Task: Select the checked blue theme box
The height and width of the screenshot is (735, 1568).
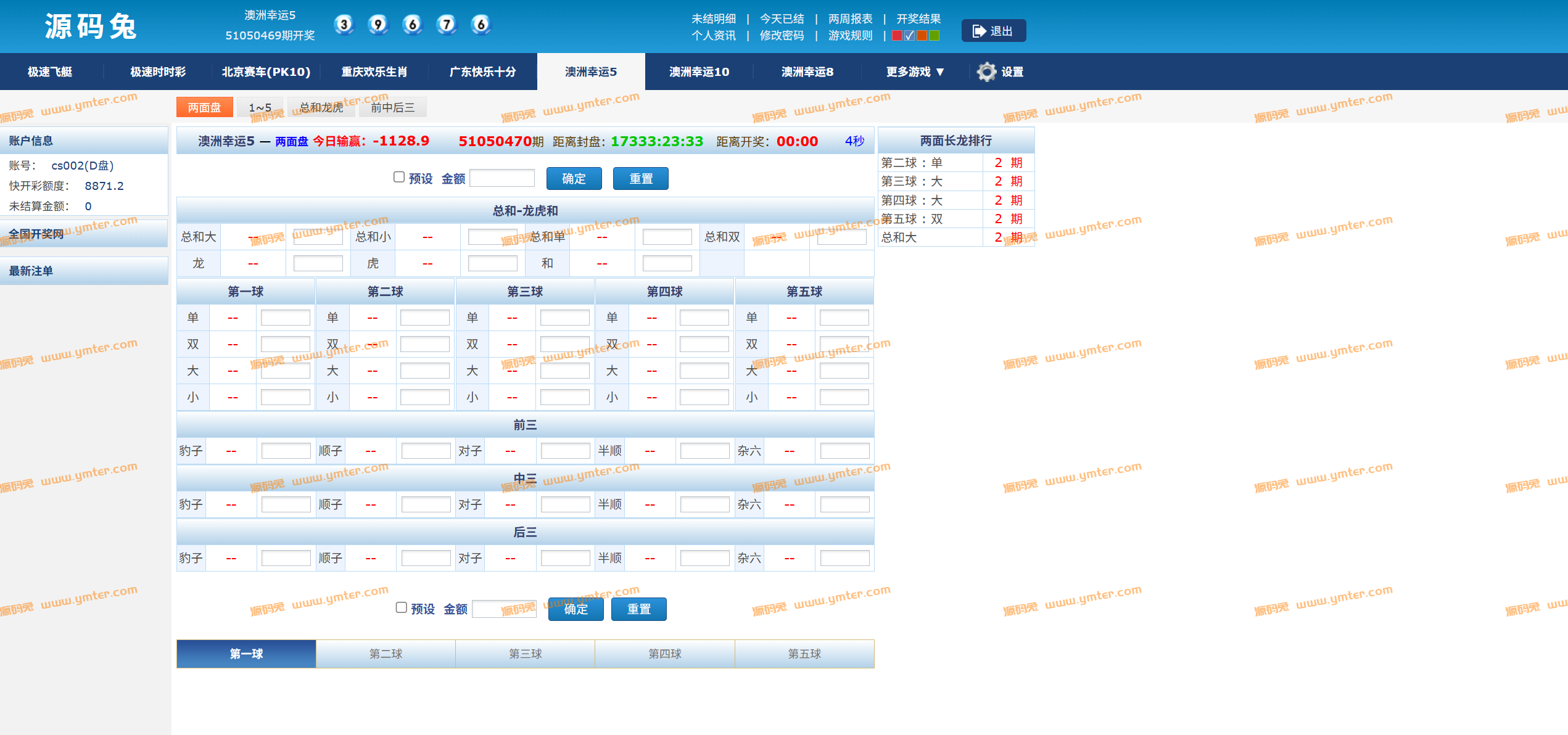Action: point(909,36)
